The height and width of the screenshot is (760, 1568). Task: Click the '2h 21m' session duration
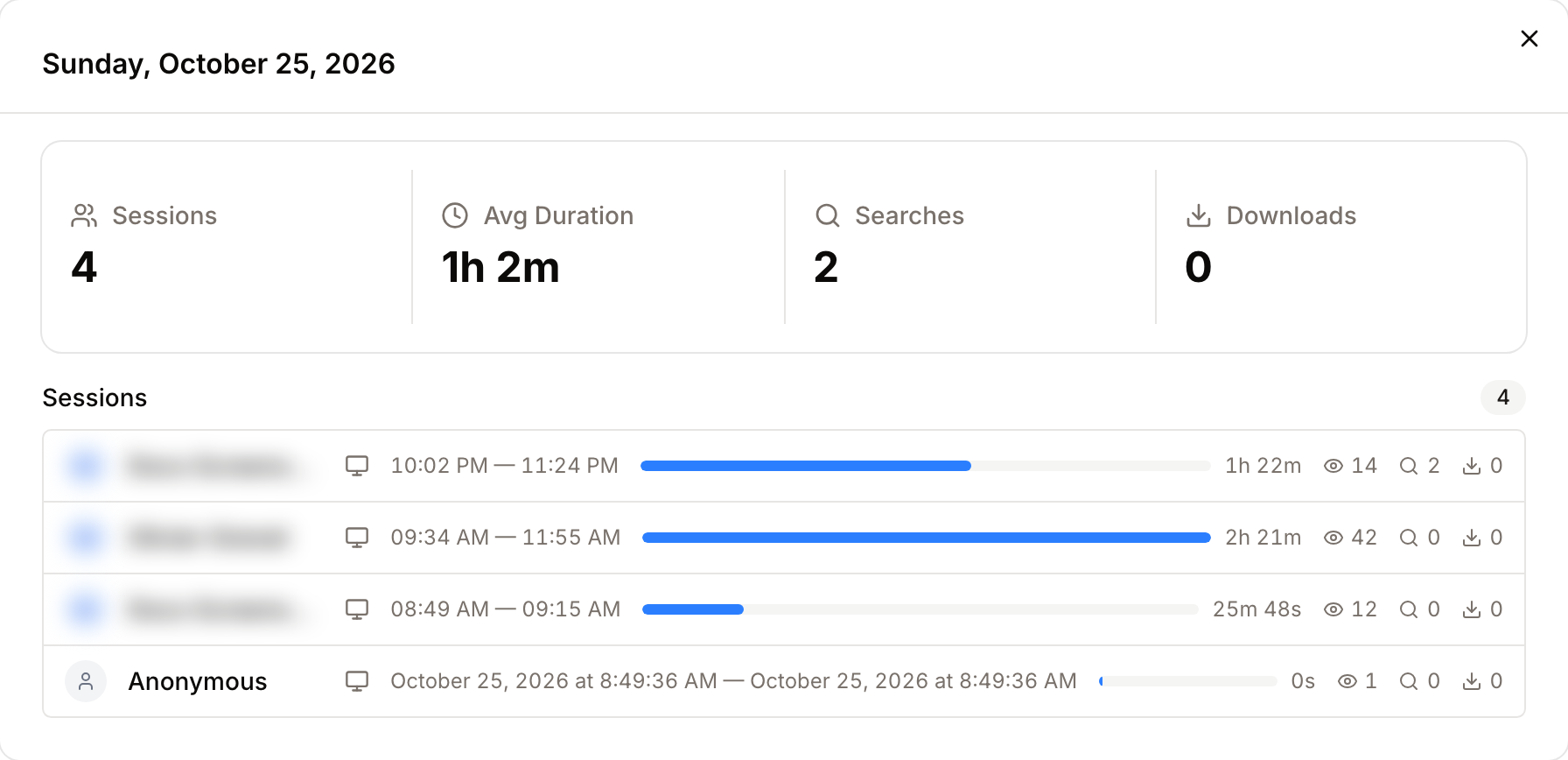(x=1263, y=538)
